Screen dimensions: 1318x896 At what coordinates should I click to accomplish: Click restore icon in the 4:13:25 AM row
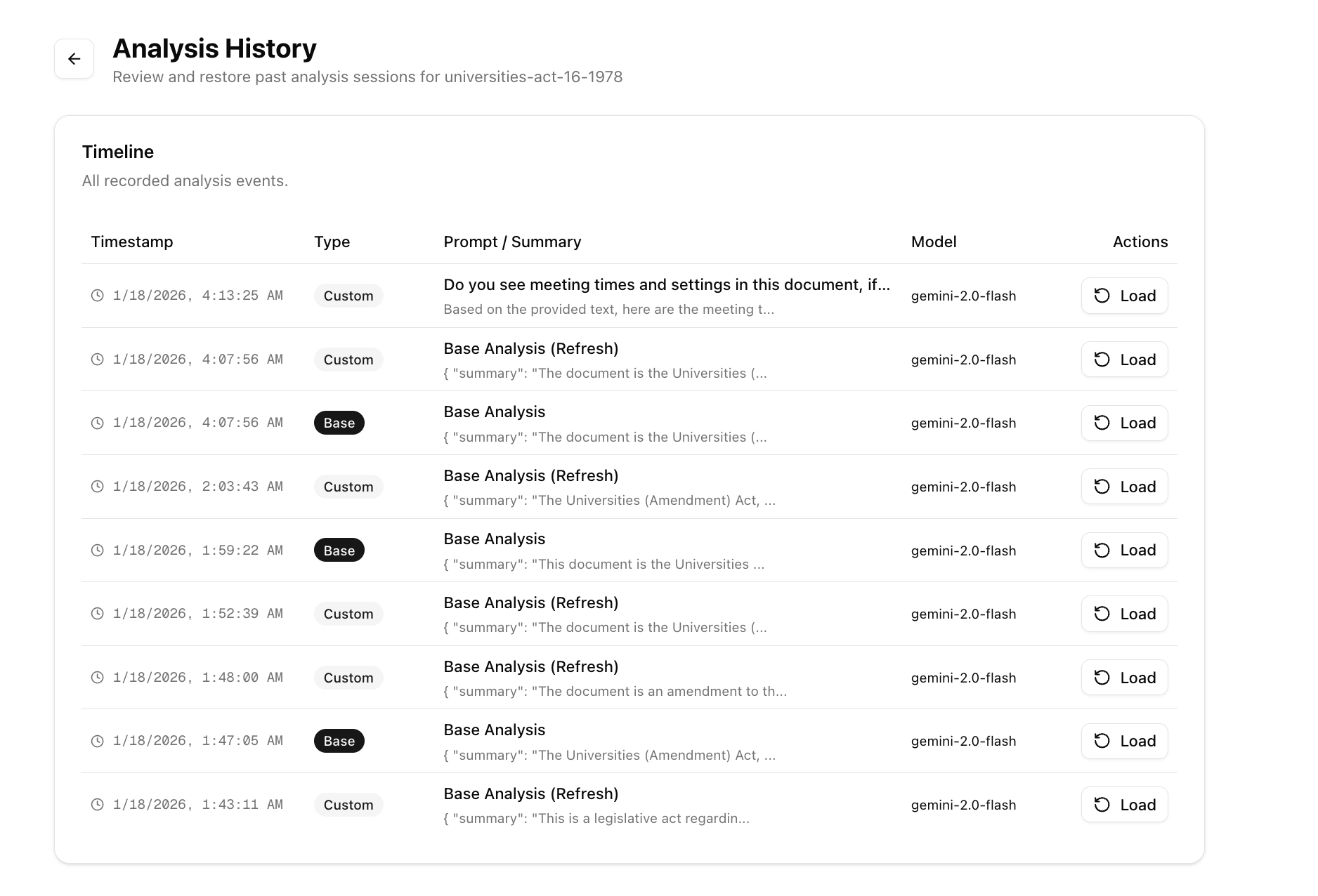[1102, 296]
